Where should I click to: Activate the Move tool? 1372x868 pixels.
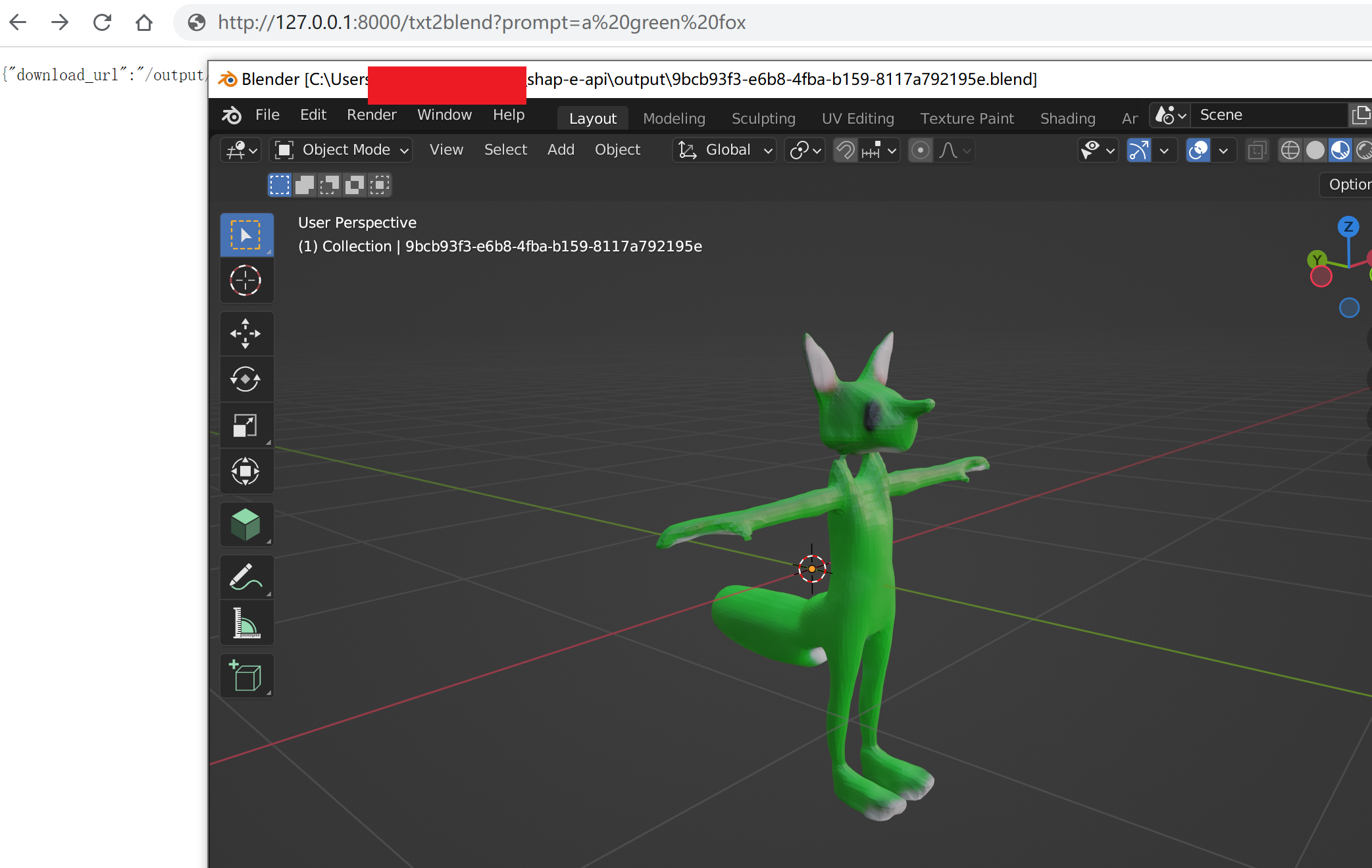[245, 334]
